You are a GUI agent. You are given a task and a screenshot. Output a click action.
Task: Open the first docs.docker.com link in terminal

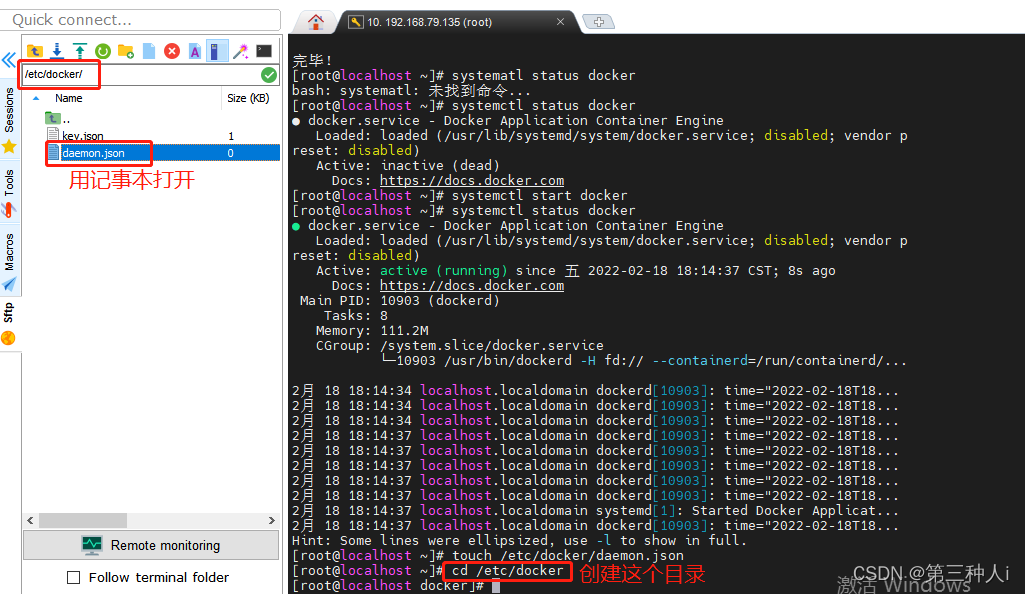(x=471, y=180)
